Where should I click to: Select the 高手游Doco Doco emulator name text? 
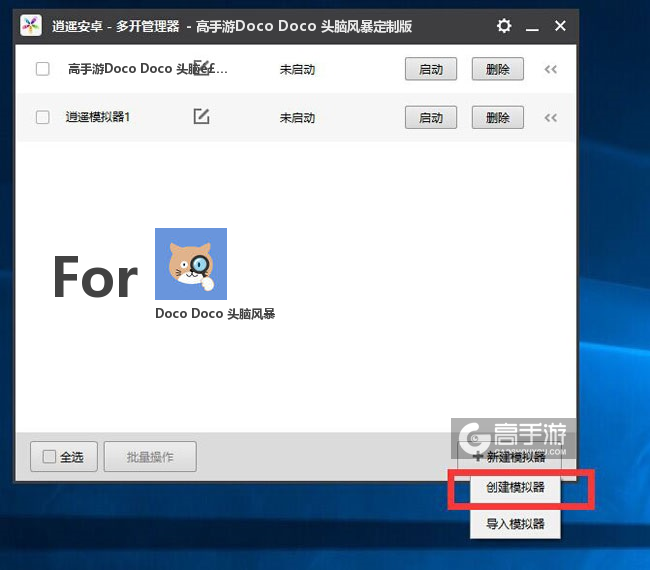tap(148, 68)
